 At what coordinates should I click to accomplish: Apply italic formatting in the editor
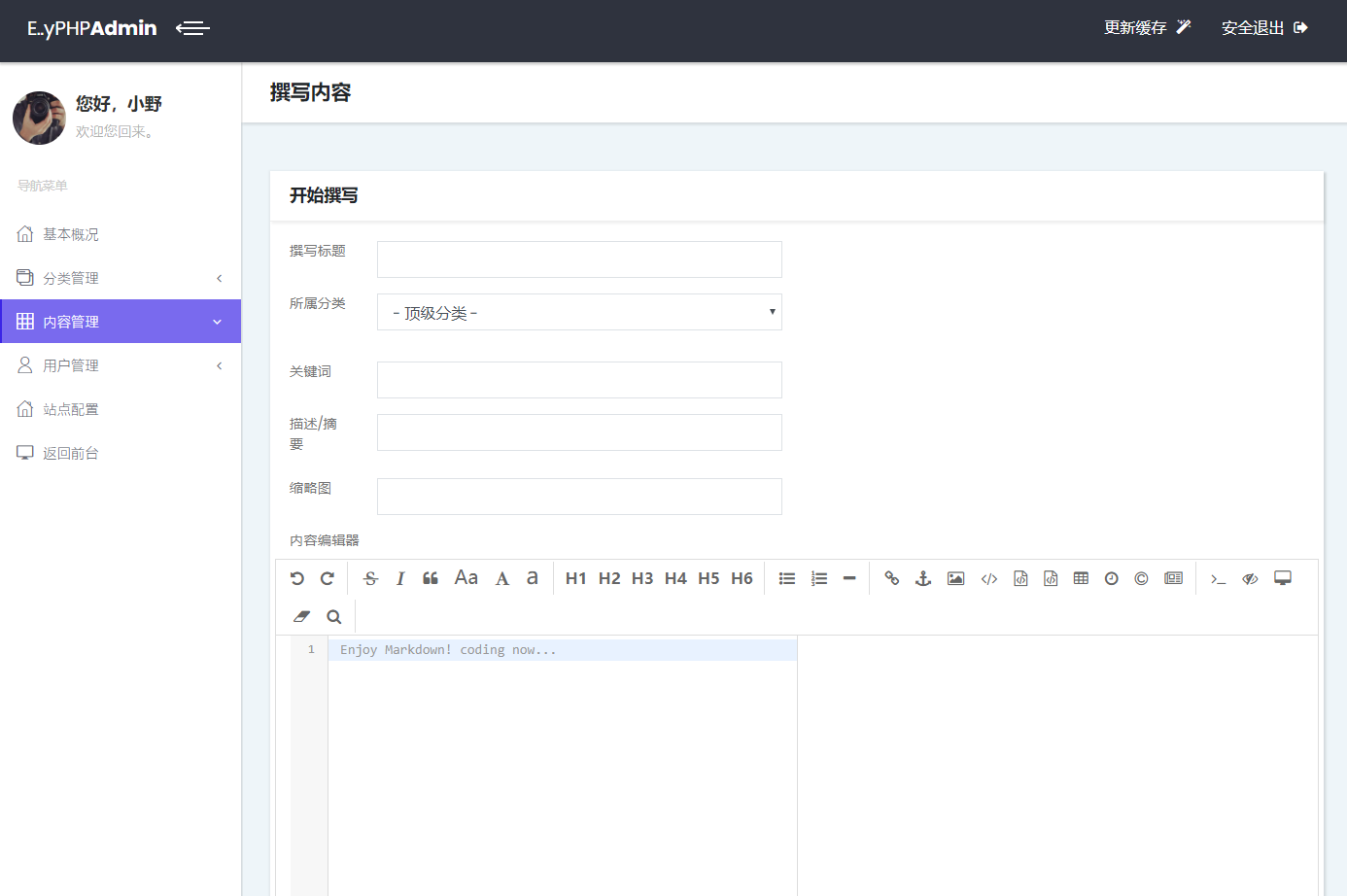click(400, 578)
